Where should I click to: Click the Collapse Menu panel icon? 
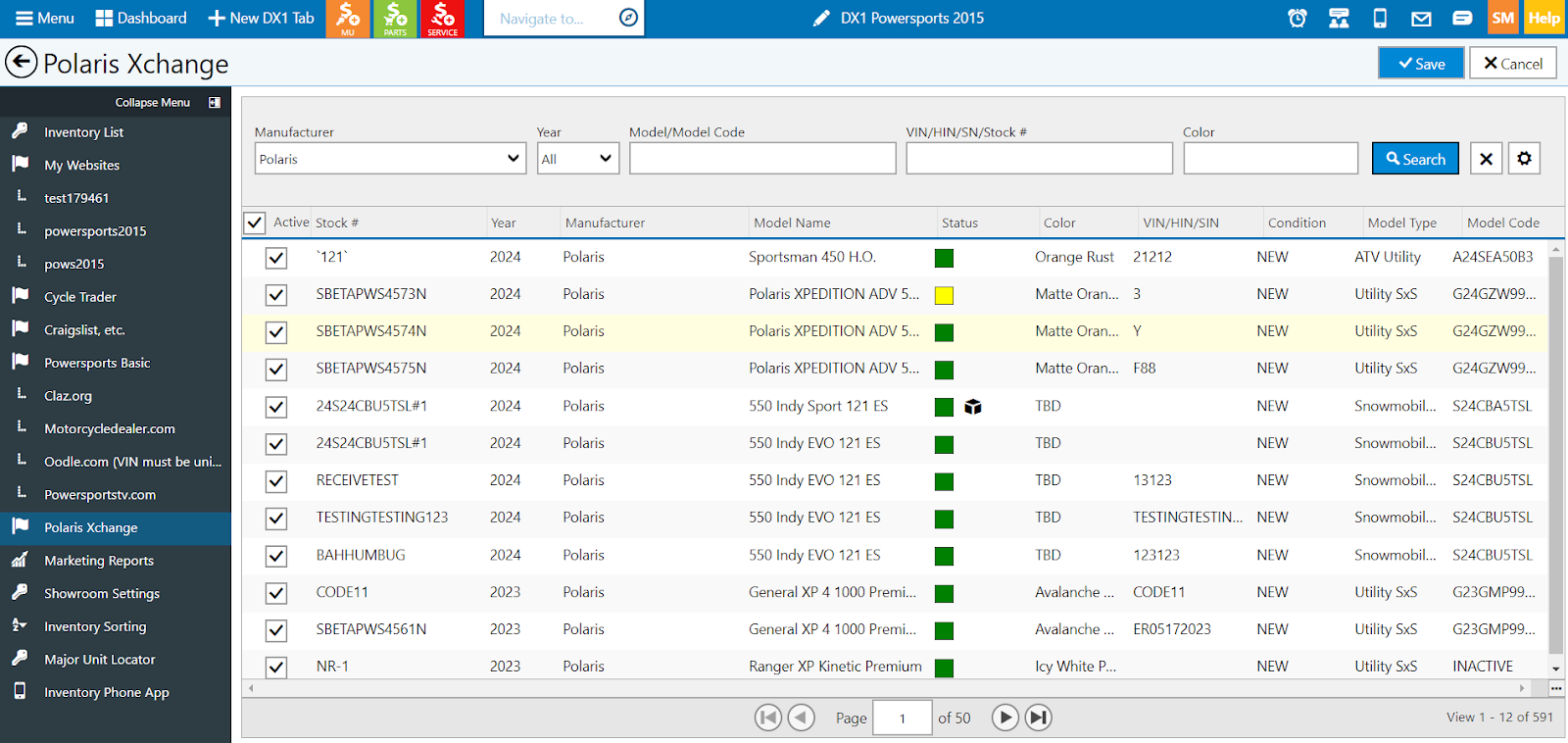(215, 102)
